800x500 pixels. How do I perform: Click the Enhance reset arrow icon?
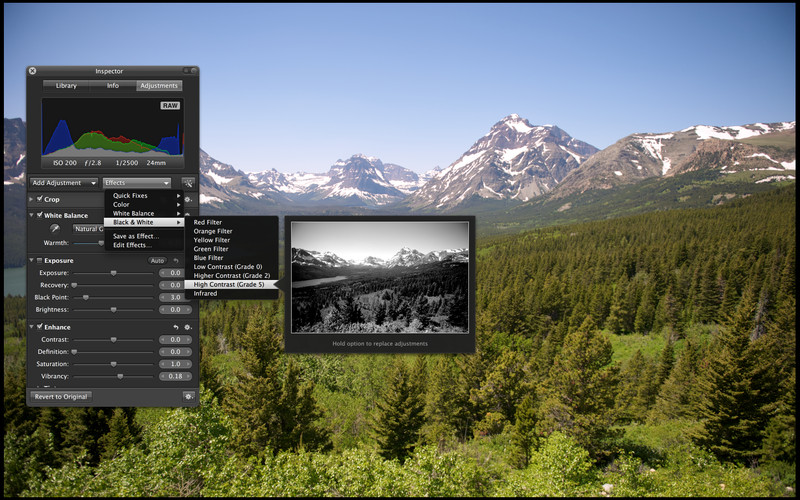[176, 327]
